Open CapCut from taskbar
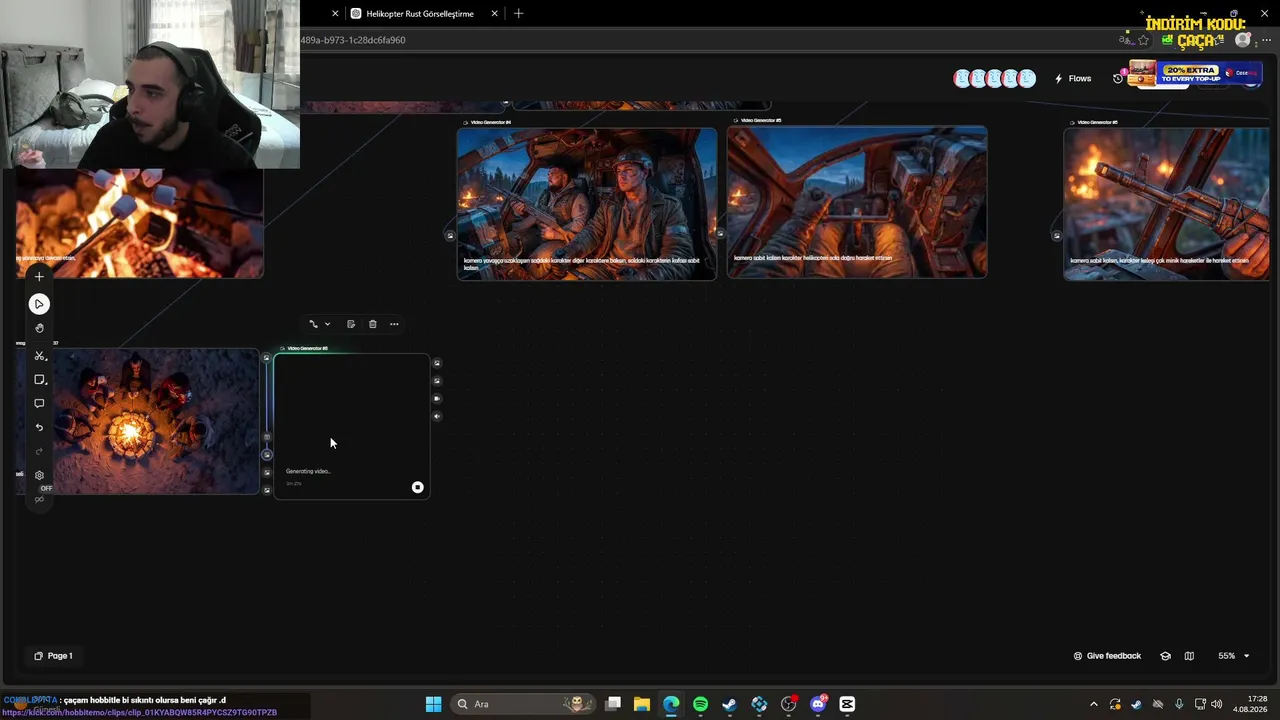This screenshot has width=1280, height=720. (847, 704)
